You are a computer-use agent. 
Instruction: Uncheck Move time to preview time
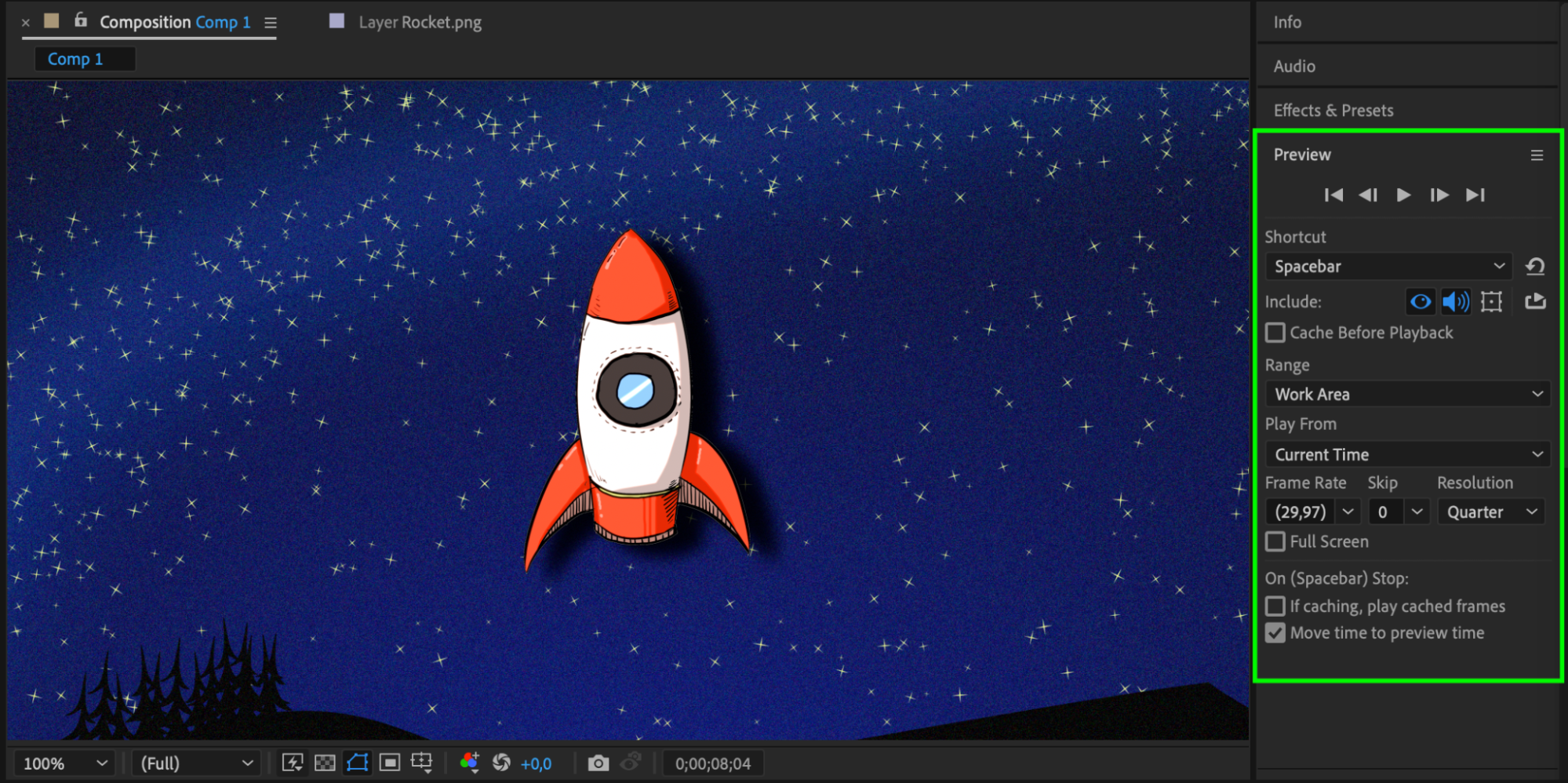(1275, 633)
